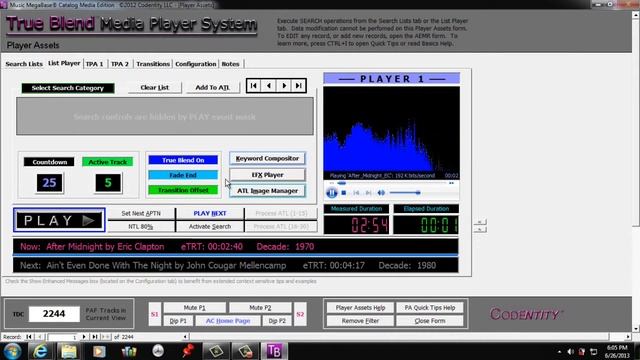
Task: Click Set Next APTN button
Action: point(141,213)
